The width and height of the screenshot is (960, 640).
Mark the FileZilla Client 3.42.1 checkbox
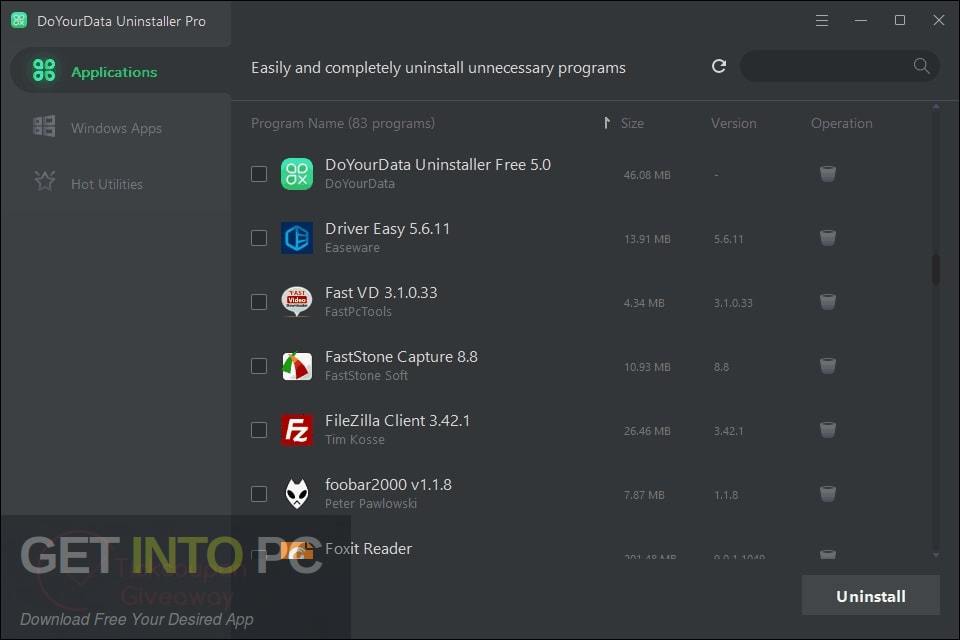coord(259,430)
